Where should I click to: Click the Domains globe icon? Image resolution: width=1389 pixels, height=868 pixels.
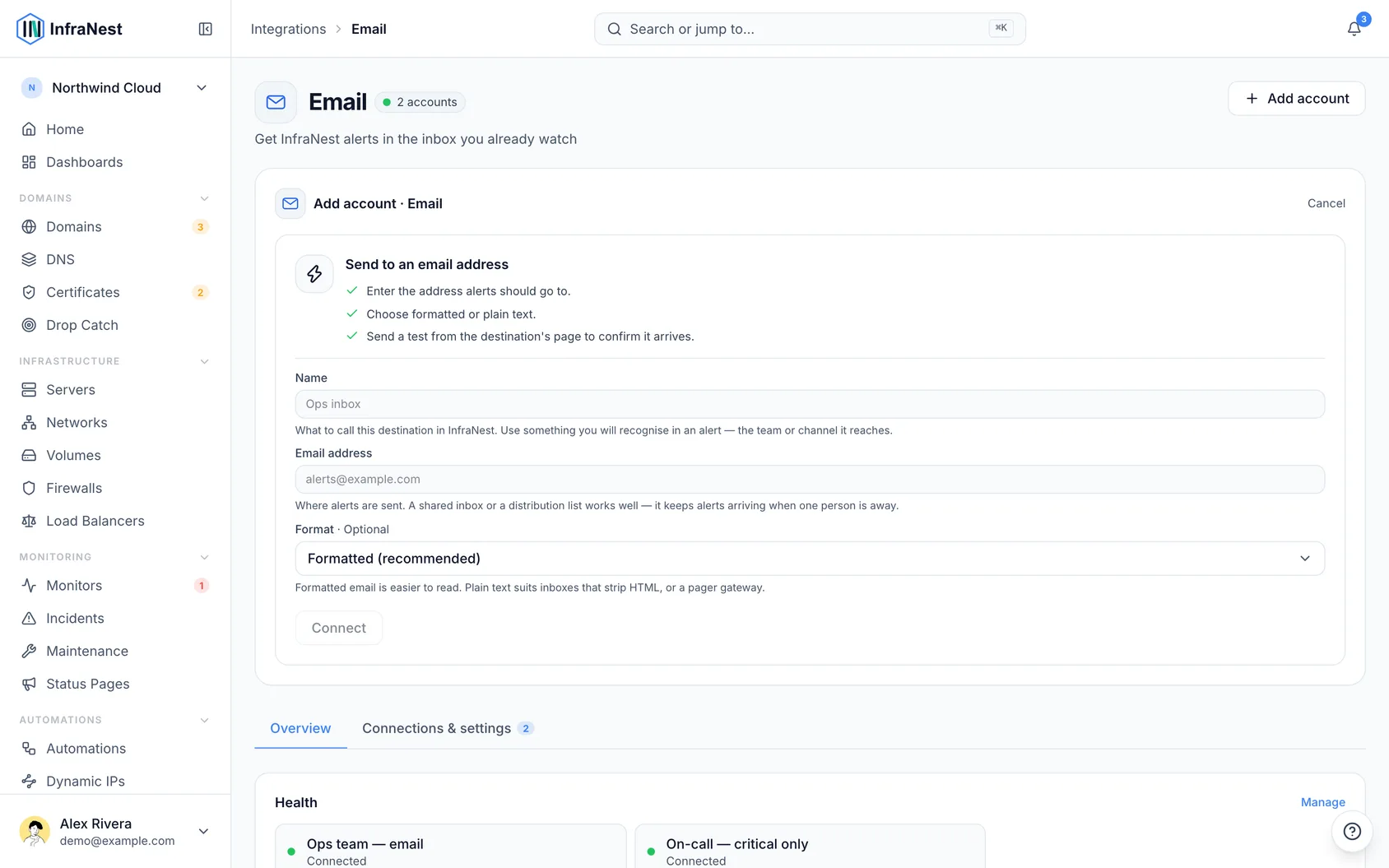[x=29, y=226]
